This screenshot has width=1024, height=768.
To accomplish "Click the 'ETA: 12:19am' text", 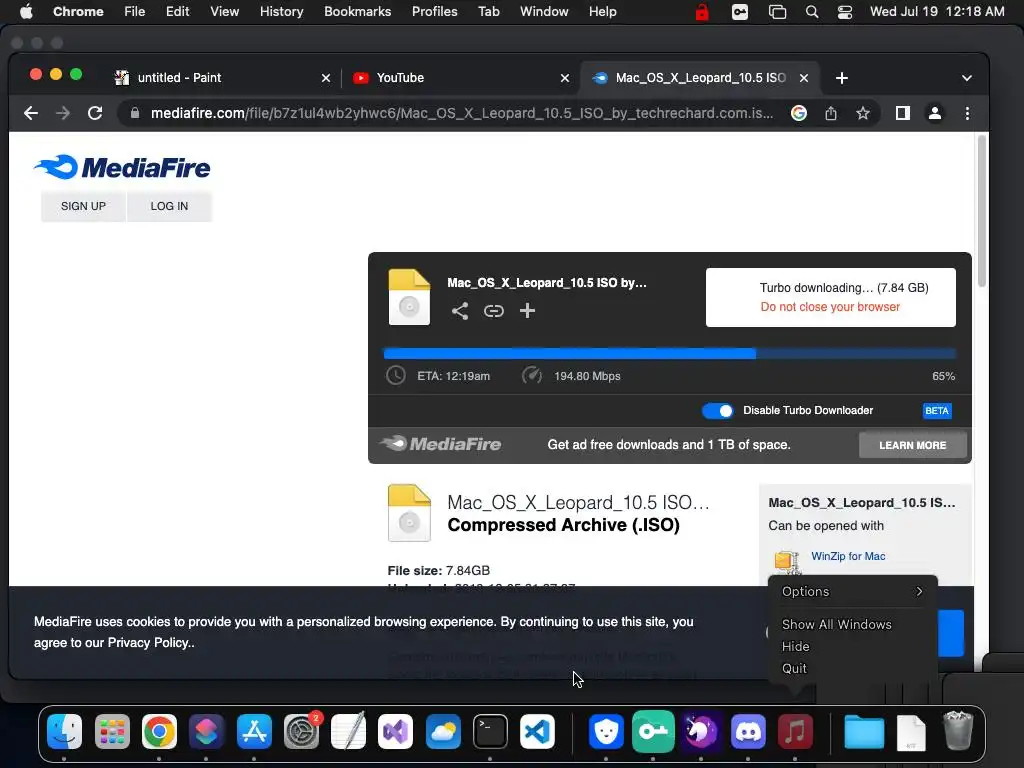I will click(x=453, y=376).
